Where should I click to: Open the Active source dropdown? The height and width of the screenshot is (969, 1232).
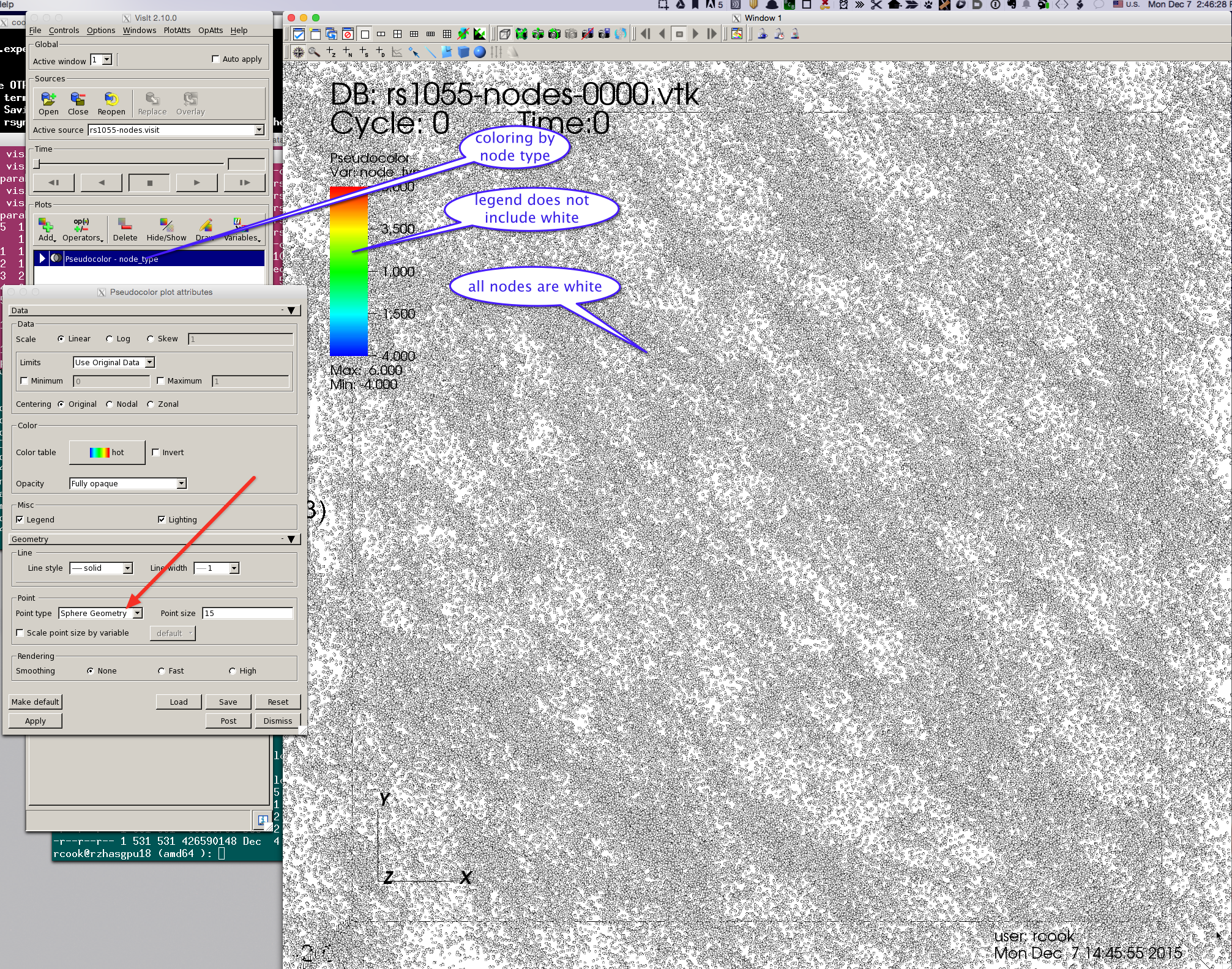(176, 130)
